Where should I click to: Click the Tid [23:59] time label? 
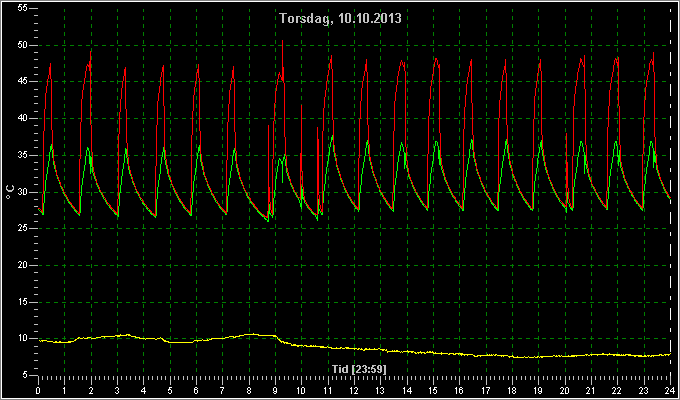coord(359,369)
